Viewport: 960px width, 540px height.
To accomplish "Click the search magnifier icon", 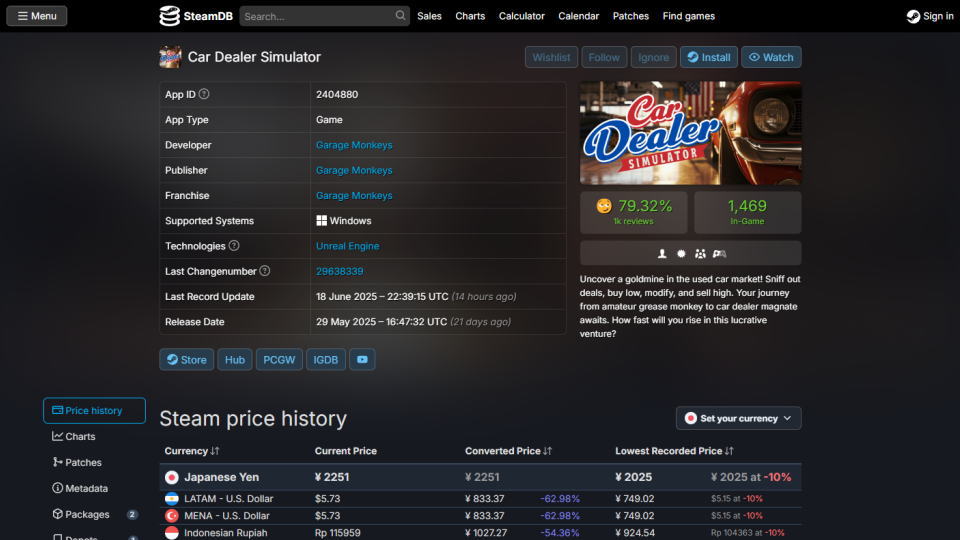I will (400, 16).
